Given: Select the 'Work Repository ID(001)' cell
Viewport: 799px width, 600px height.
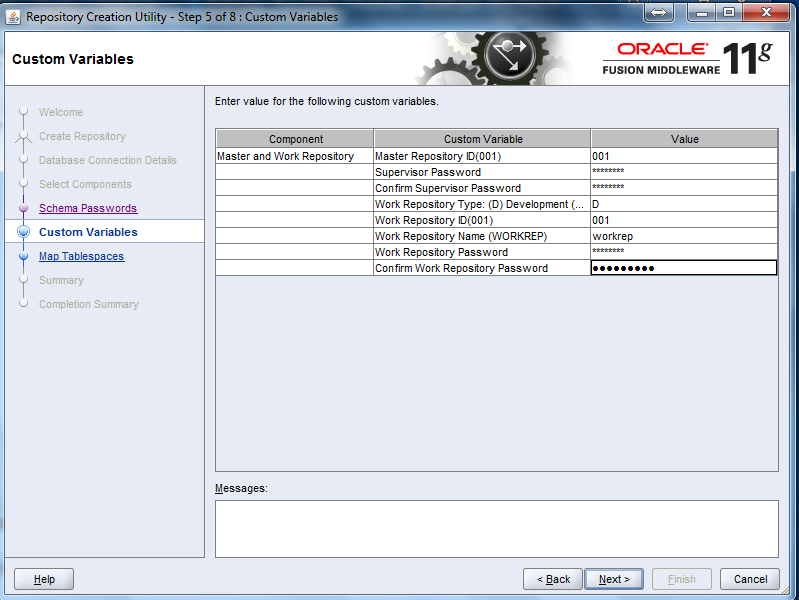Looking at the screenshot, I should click(x=482, y=220).
